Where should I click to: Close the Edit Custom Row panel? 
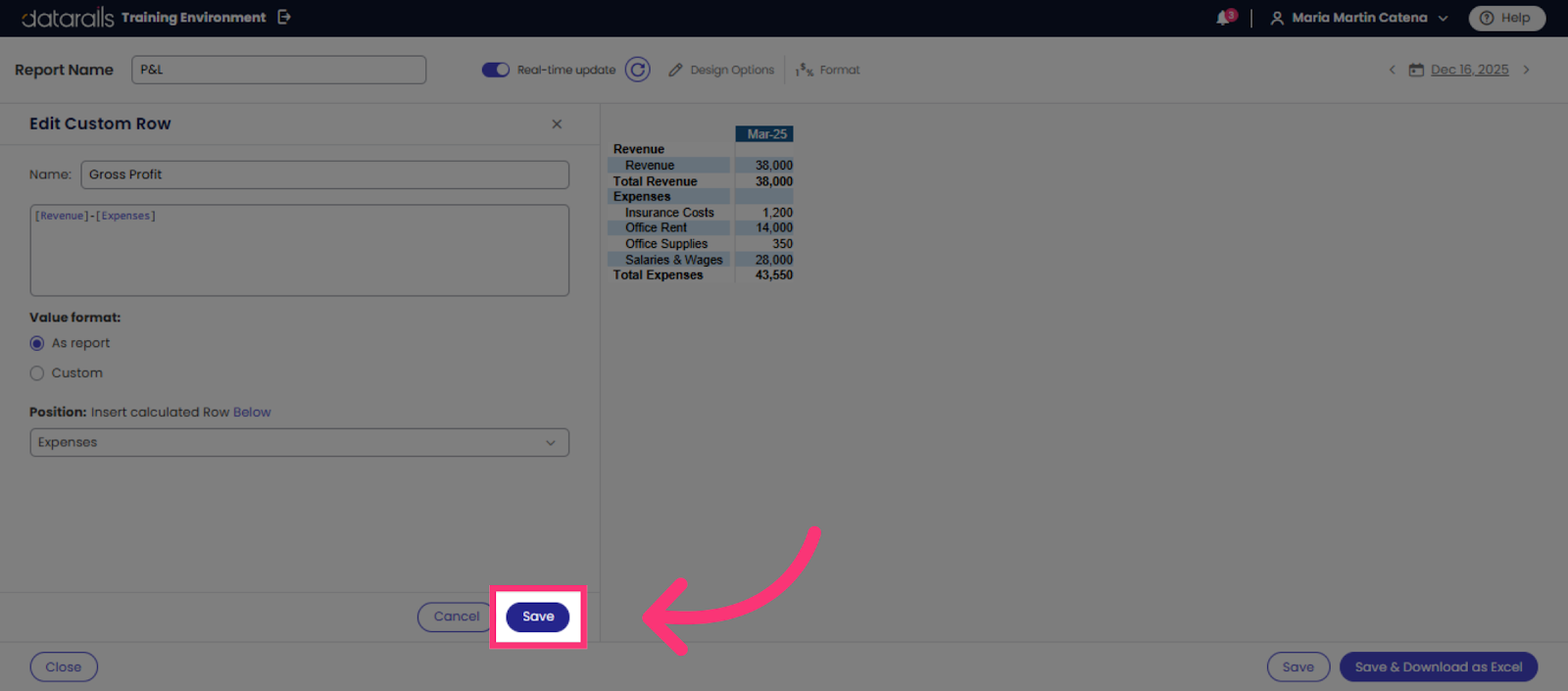557,123
